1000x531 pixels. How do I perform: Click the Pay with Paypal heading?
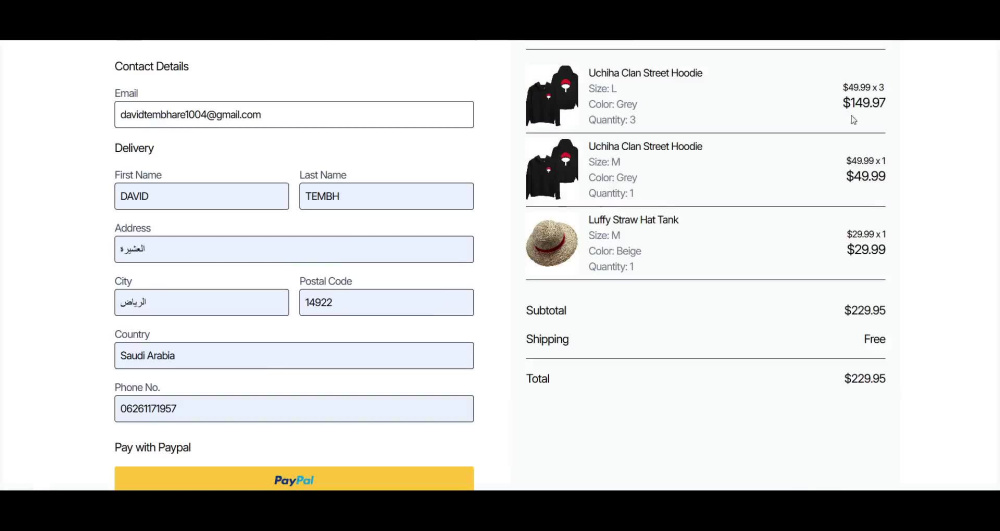(153, 447)
